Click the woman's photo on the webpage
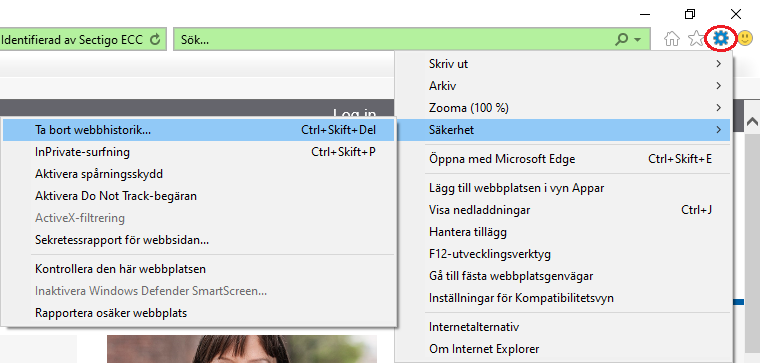Screen dimensions: 760x363 [242, 348]
